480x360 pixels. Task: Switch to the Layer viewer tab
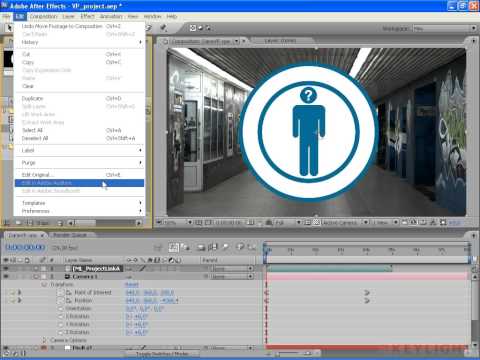pyautogui.click(x=280, y=41)
